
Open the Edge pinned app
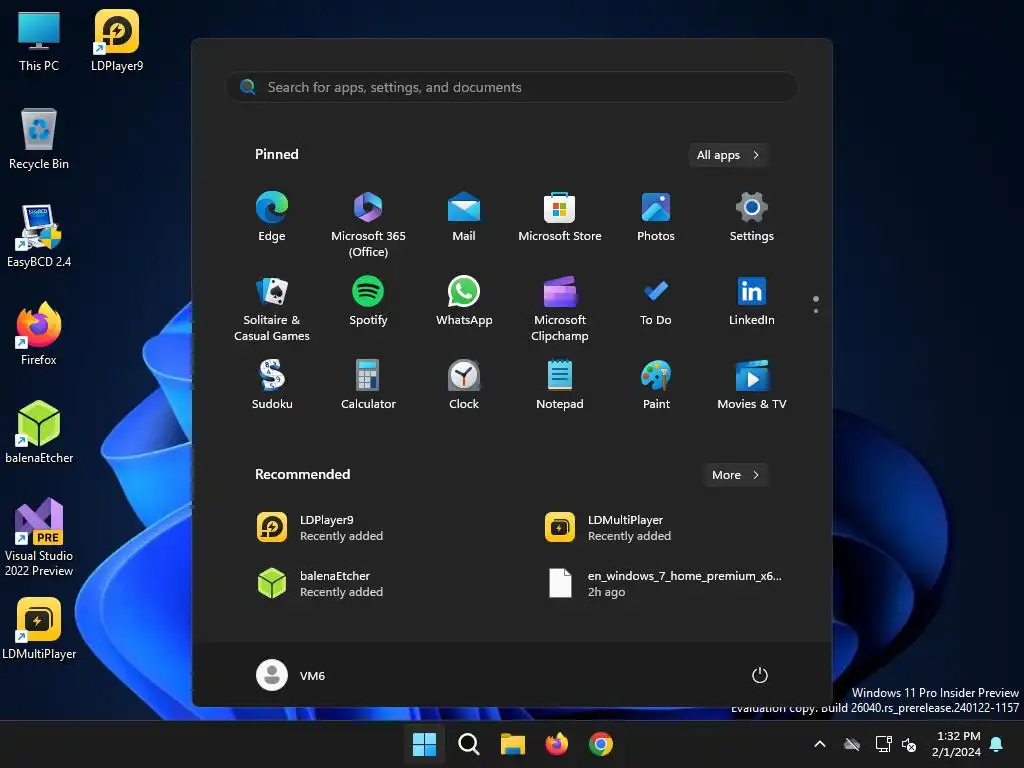pos(272,217)
